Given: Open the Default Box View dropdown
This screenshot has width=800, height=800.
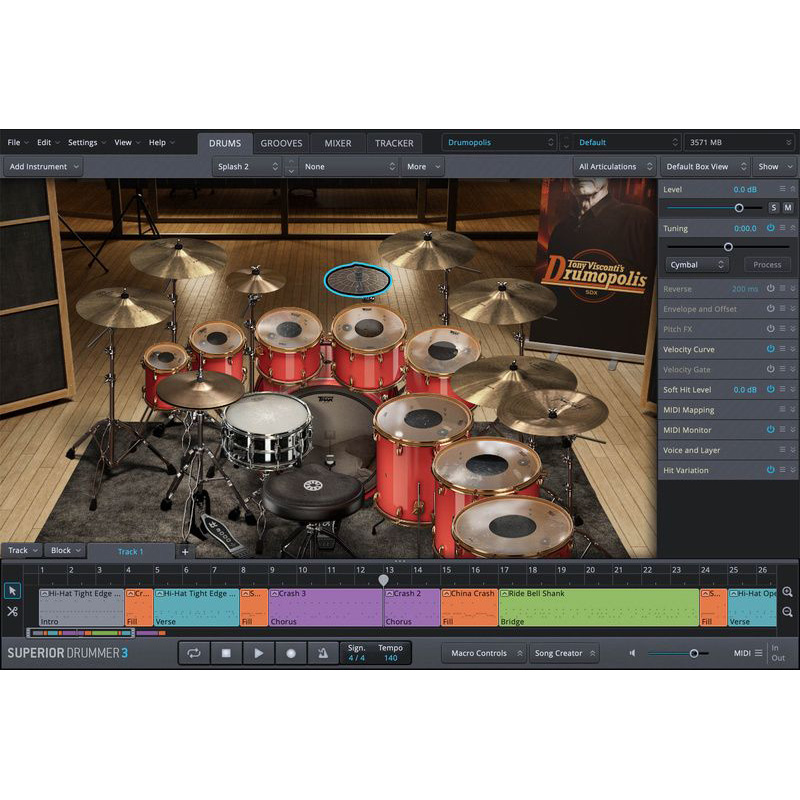Looking at the screenshot, I should tap(705, 166).
